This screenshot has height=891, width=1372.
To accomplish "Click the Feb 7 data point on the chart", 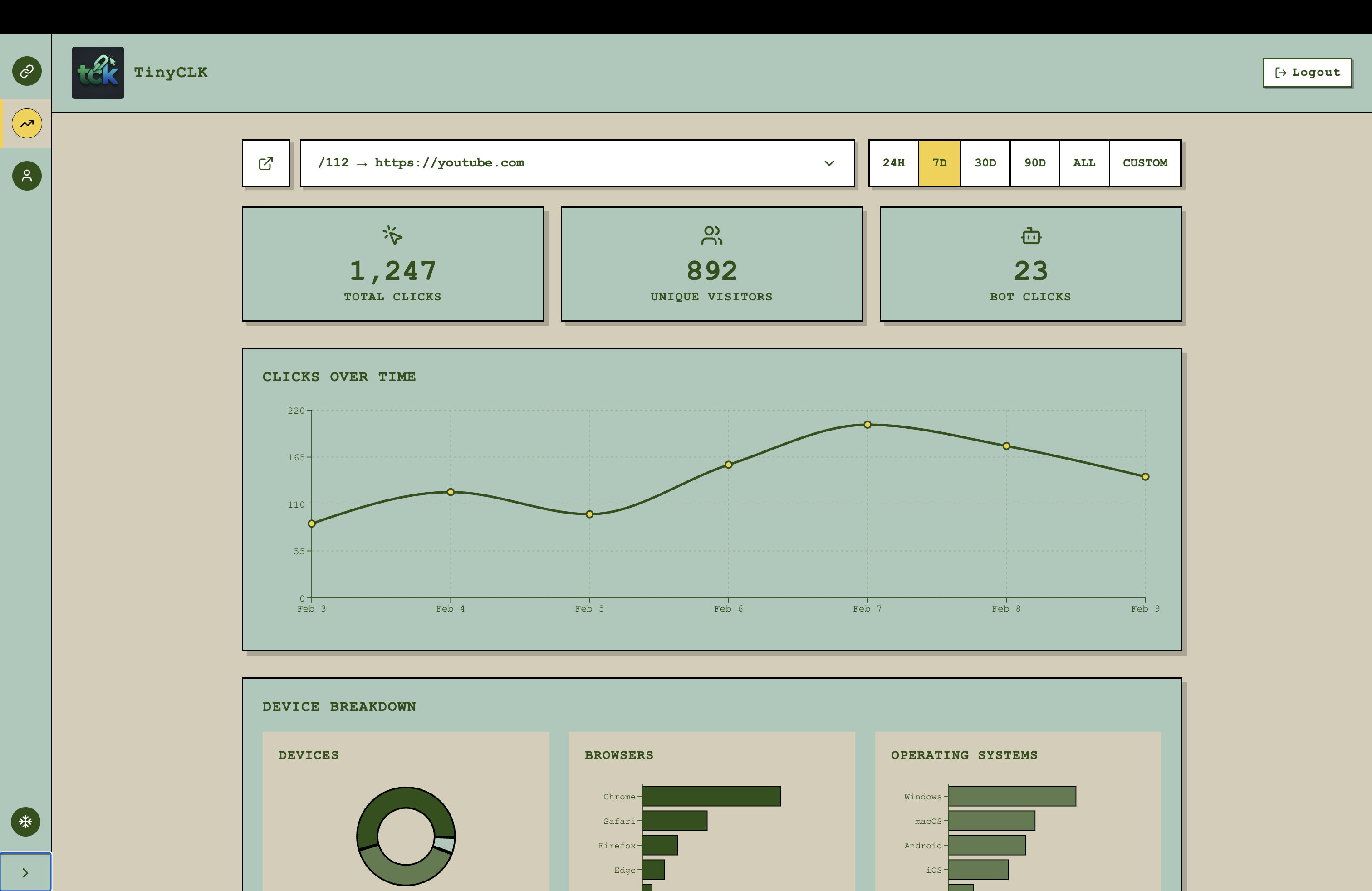I will (x=867, y=425).
